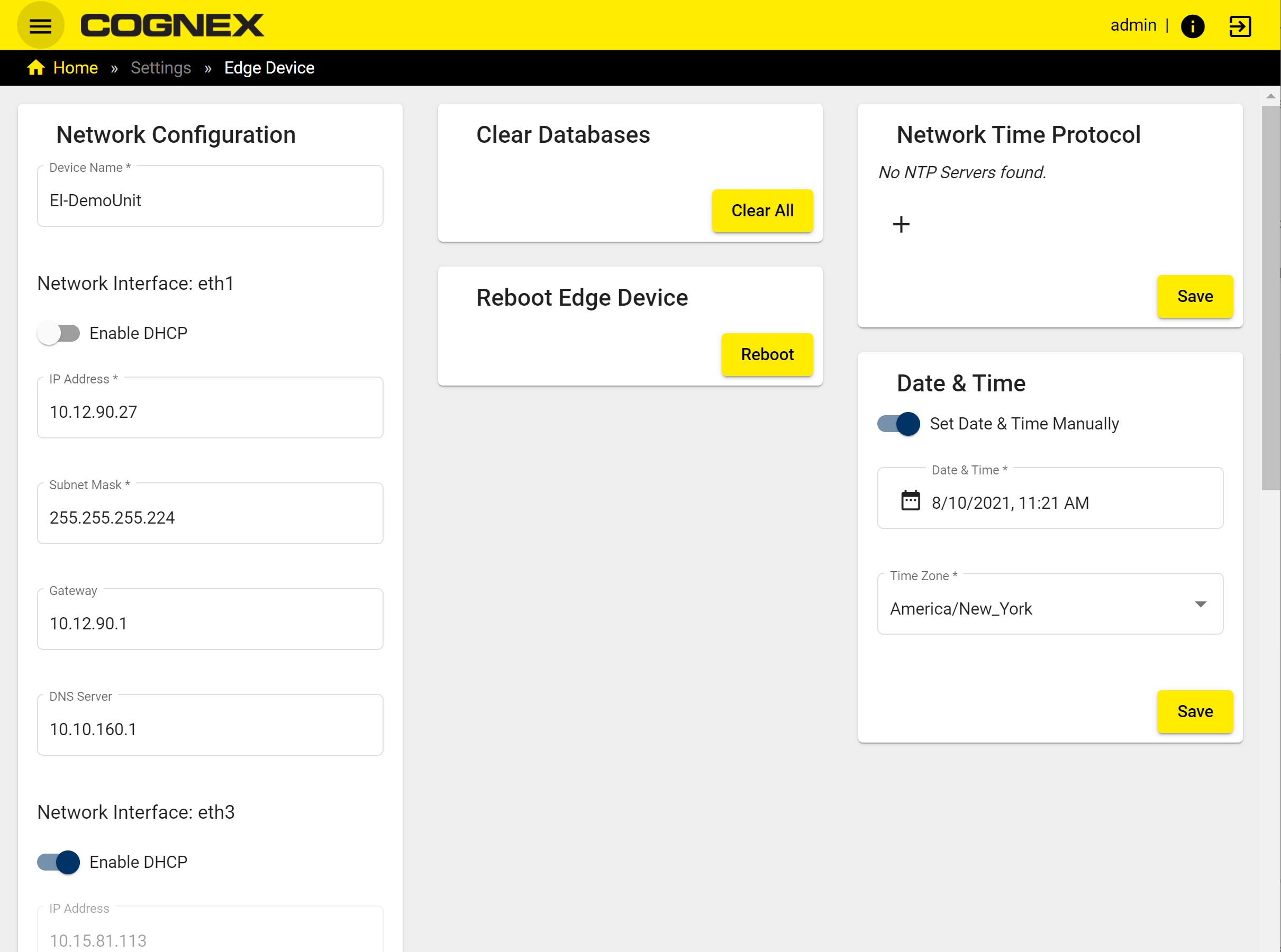Save the Network Time Protocol settings

click(x=1195, y=297)
